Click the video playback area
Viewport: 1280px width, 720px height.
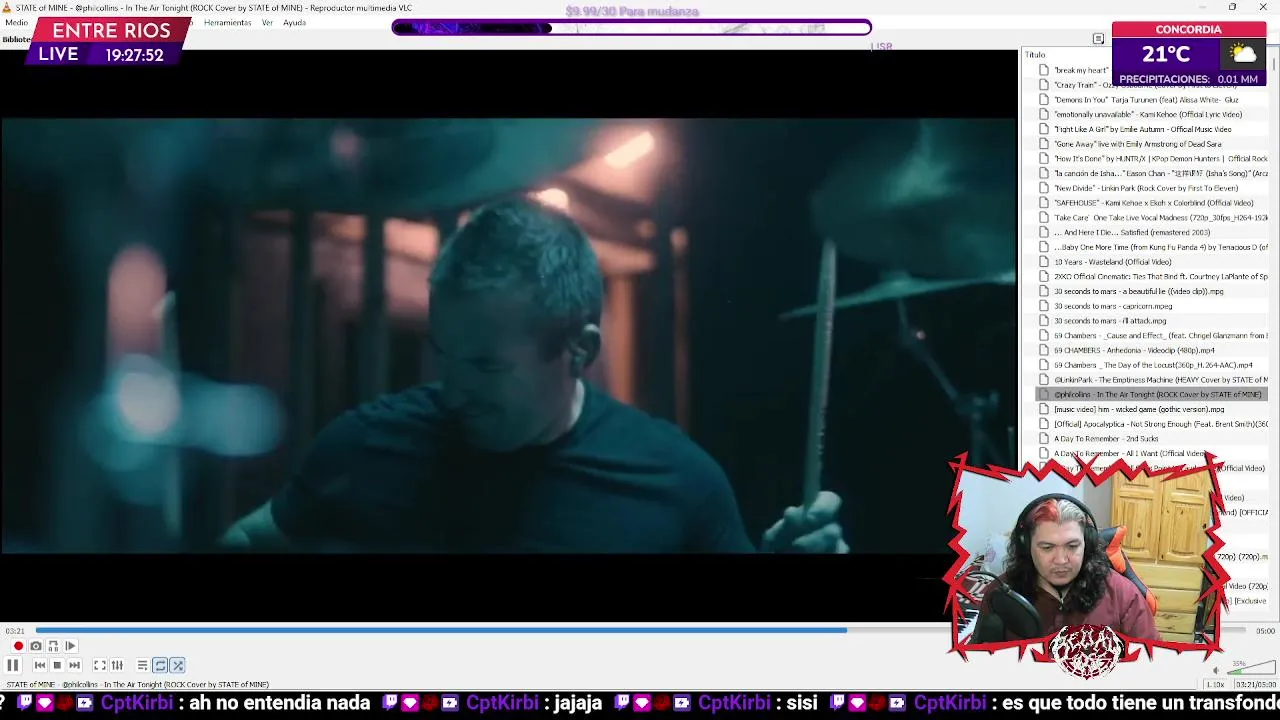coord(508,335)
